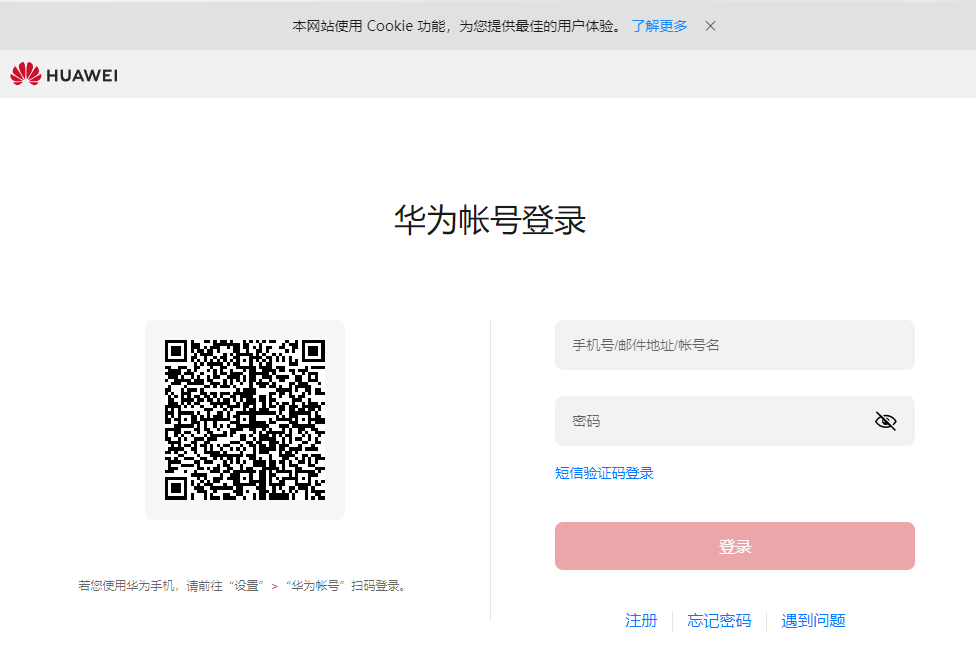Click the cookie notice message text
Image resolution: width=976 pixels, height=660 pixels.
pos(458,26)
